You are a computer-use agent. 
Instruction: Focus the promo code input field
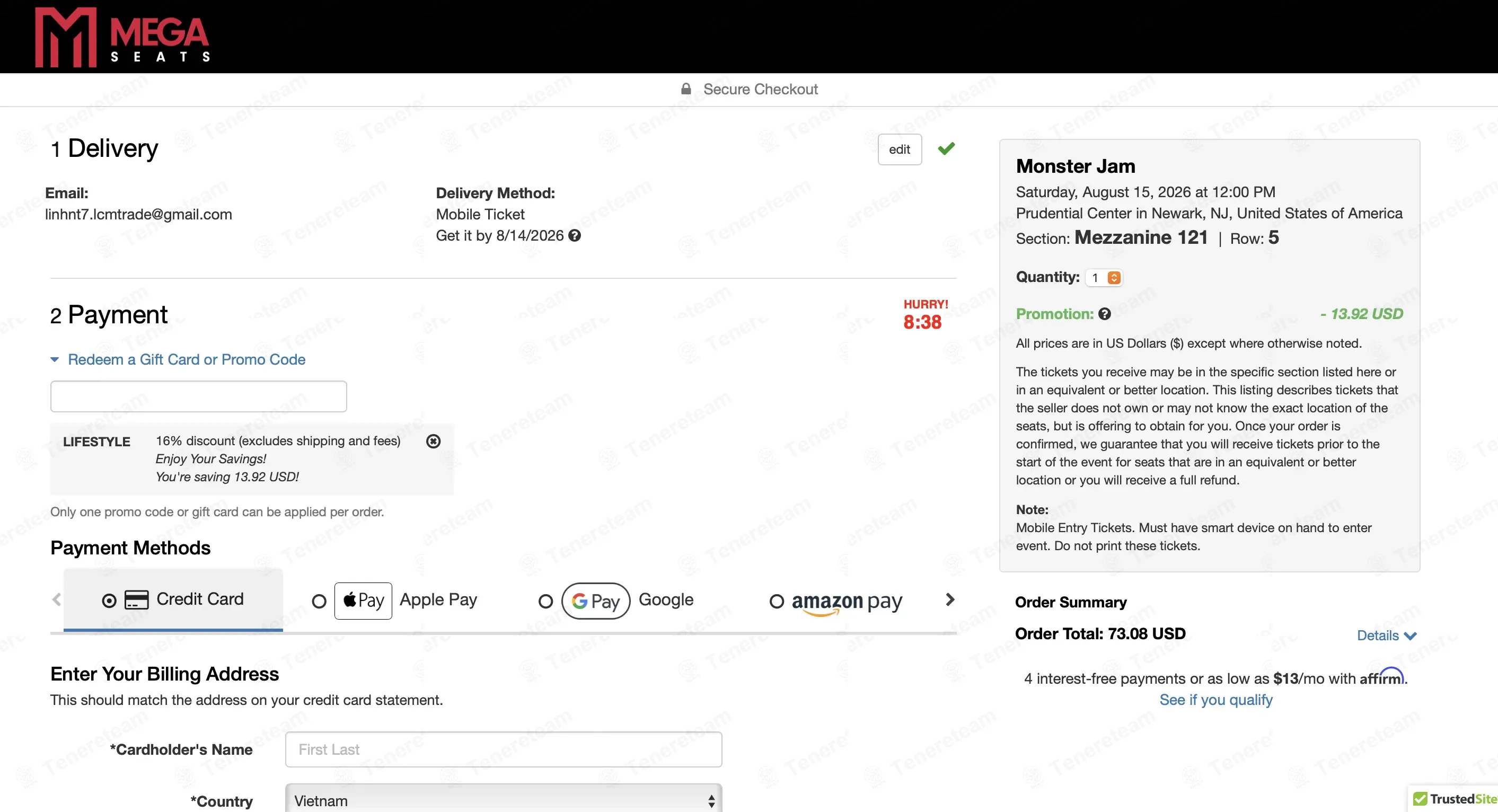click(x=198, y=396)
